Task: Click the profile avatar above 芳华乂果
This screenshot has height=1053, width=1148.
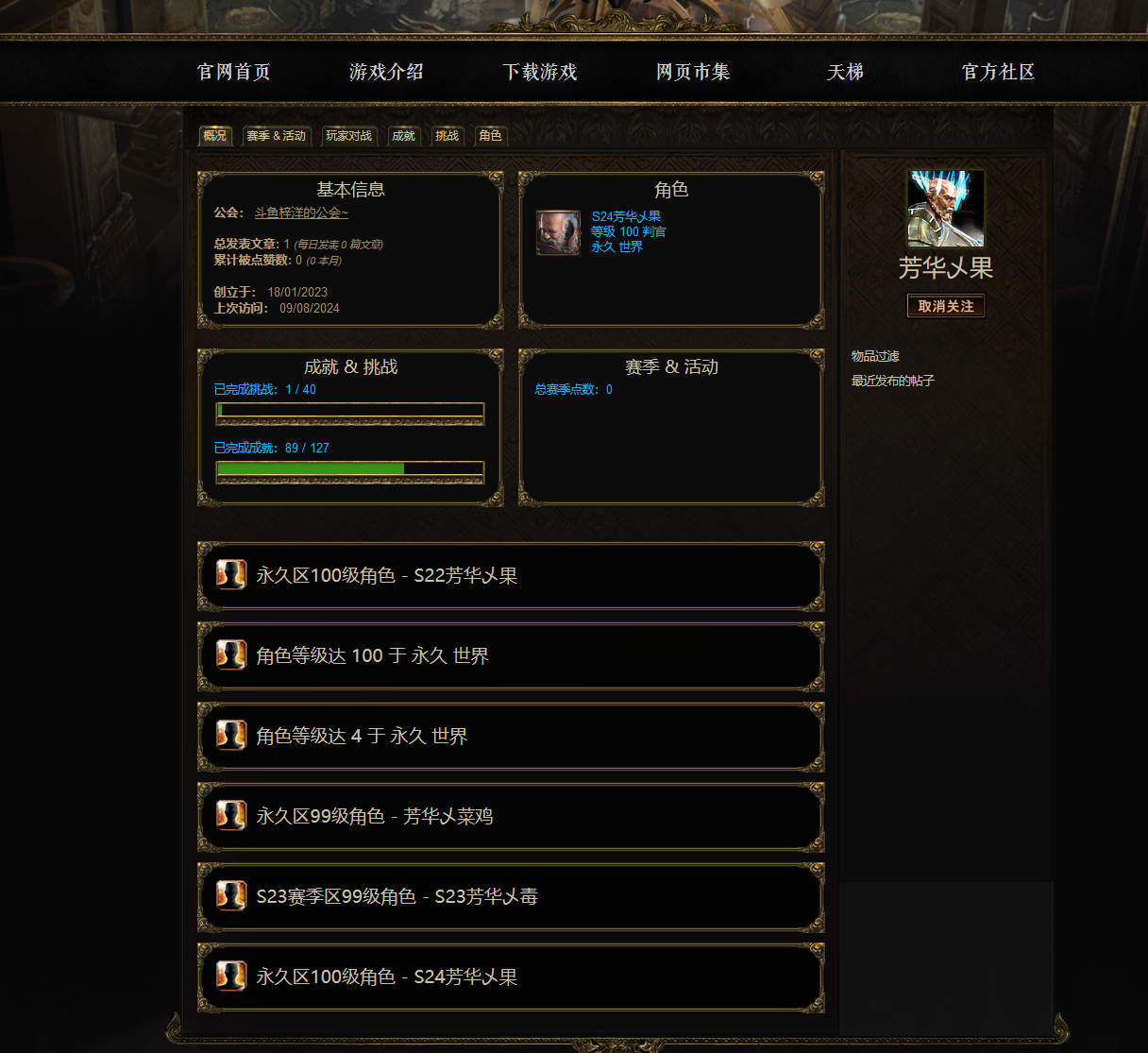Action: coord(946,209)
